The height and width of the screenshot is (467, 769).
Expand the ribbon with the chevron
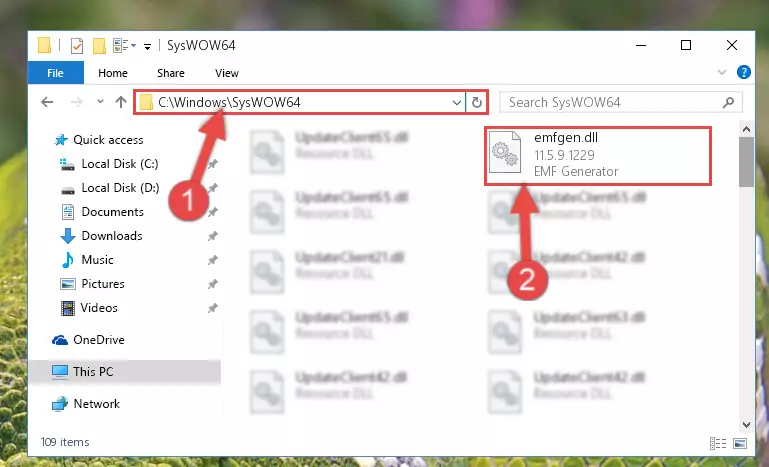[722, 73]
